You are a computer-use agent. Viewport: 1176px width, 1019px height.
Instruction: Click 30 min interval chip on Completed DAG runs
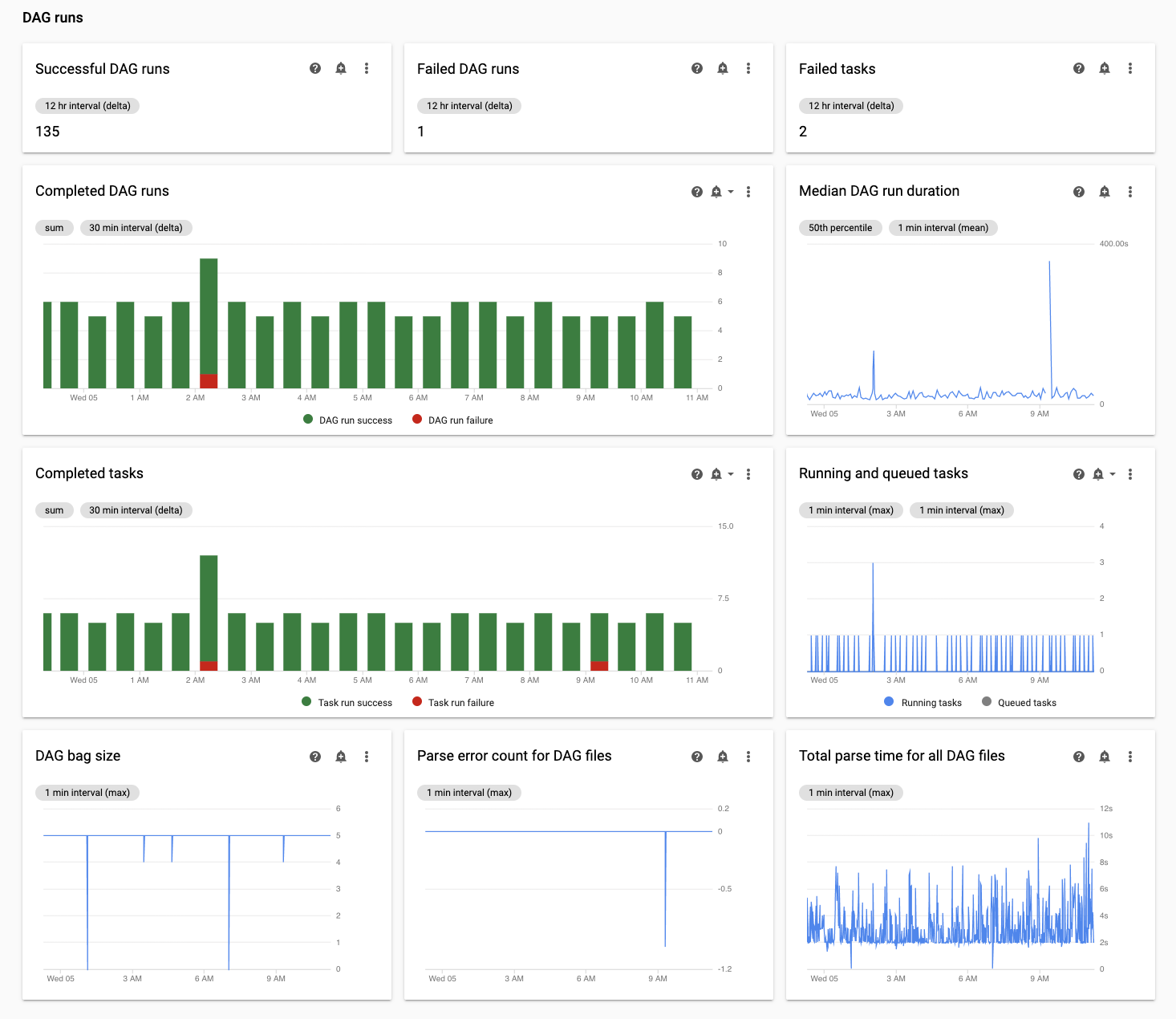click(136, 228)
